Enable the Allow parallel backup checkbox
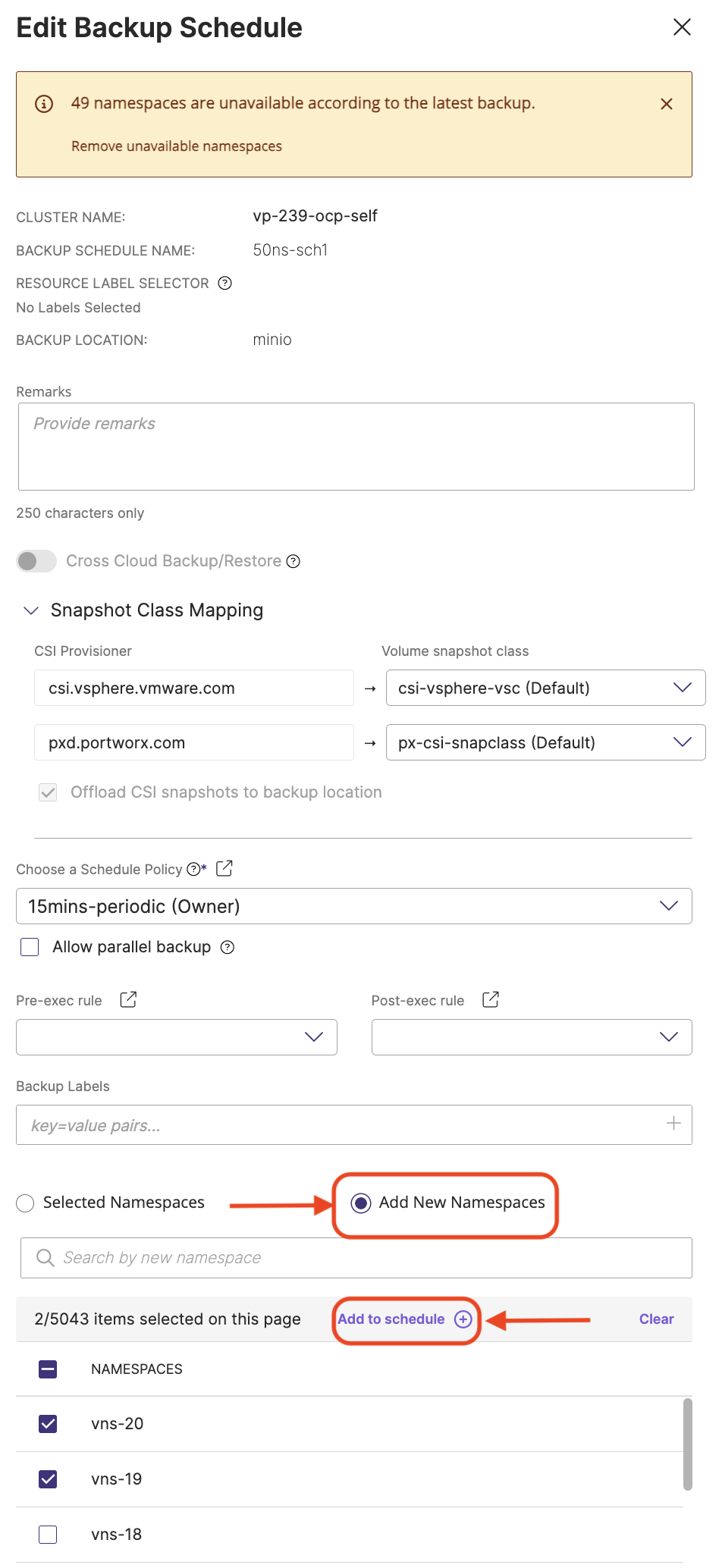 coord(30,947)
